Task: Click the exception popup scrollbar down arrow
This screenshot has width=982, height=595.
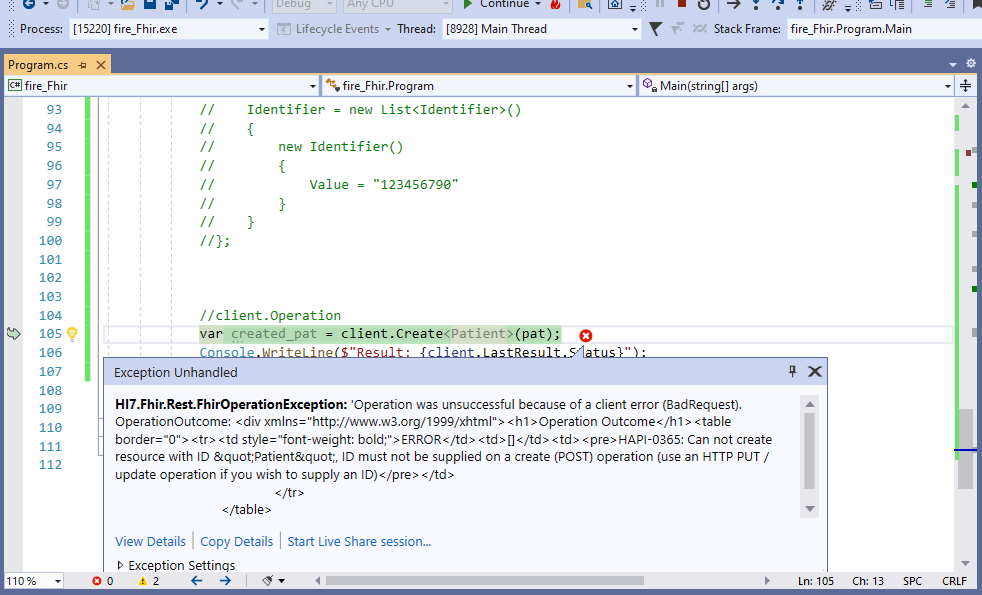Action: pyautogui.click(x=810, y=508)
